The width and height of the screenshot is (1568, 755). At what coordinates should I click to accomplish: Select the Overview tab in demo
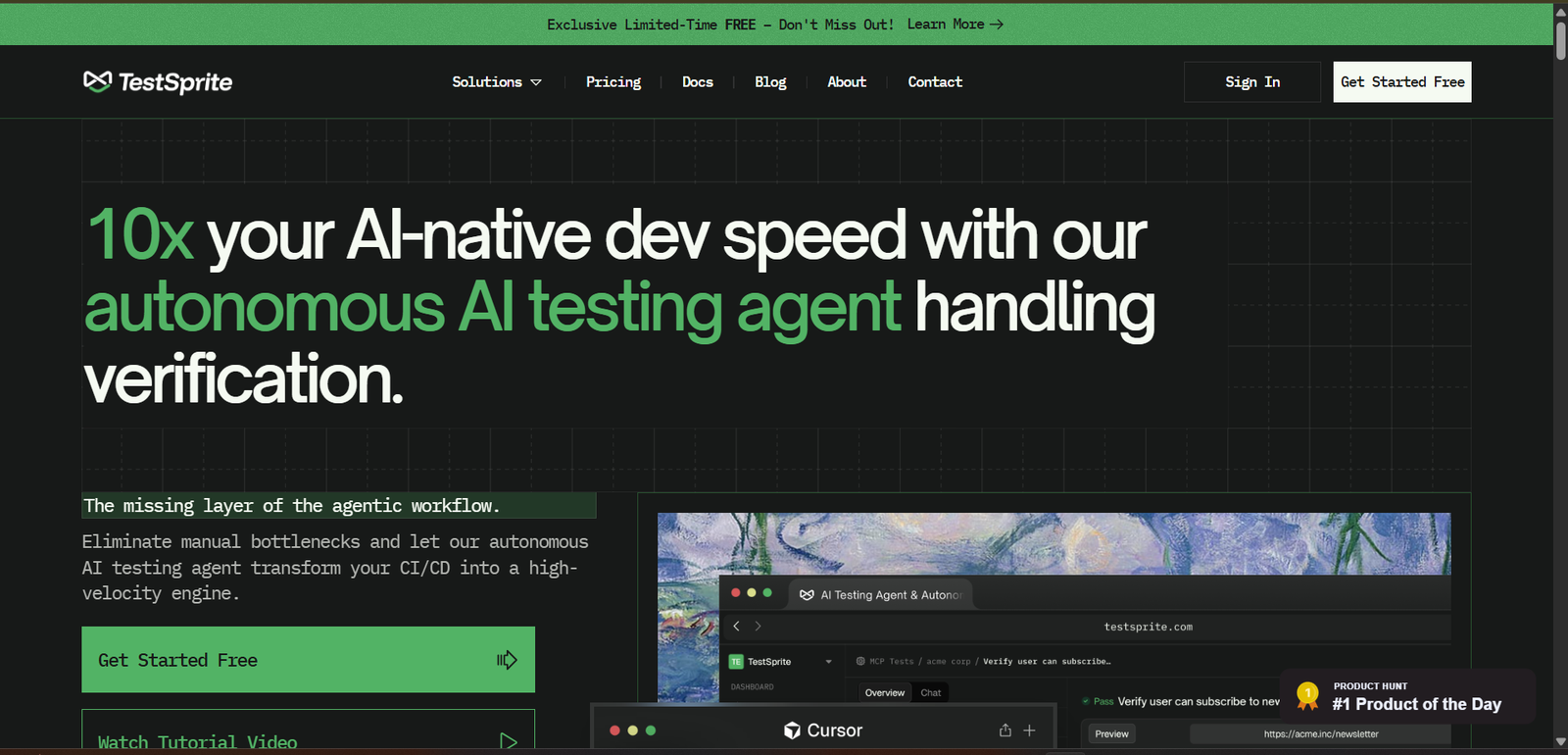(x=884, y=693)
